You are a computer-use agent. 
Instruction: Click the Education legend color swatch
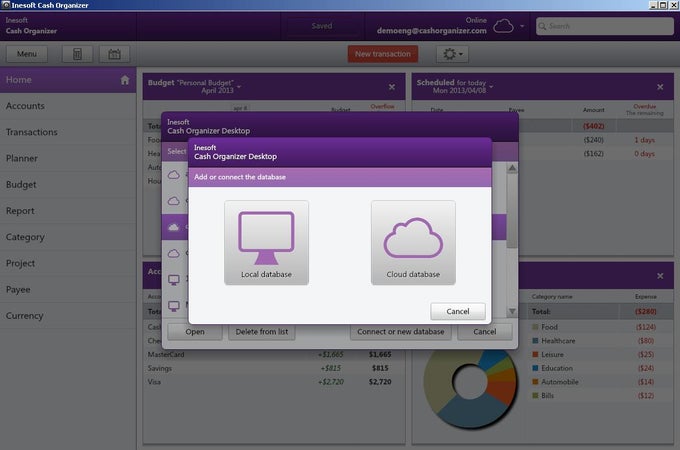(535, 368)
